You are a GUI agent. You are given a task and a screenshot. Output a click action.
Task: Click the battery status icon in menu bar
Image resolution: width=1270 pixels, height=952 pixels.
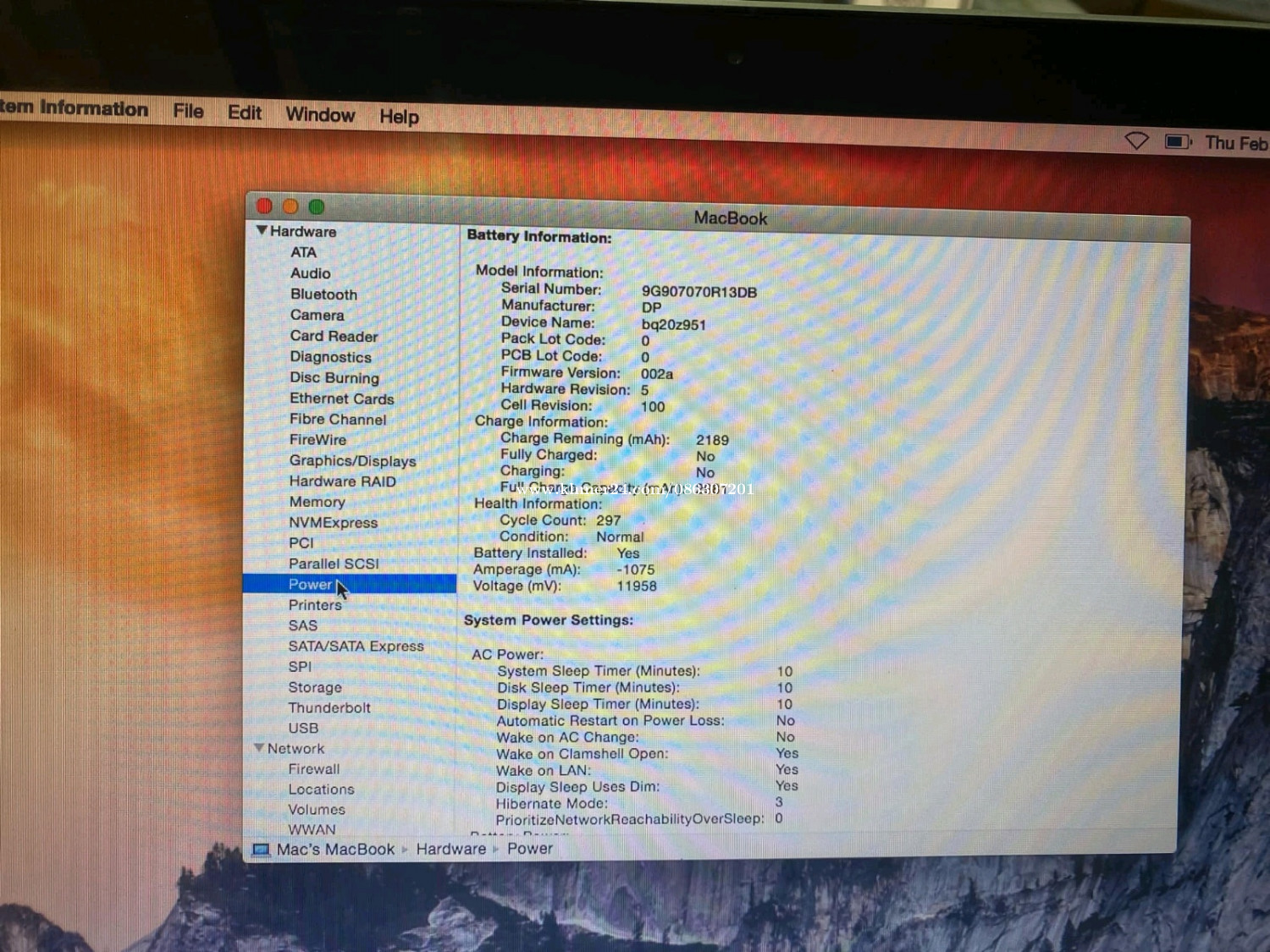[1179, 141]
